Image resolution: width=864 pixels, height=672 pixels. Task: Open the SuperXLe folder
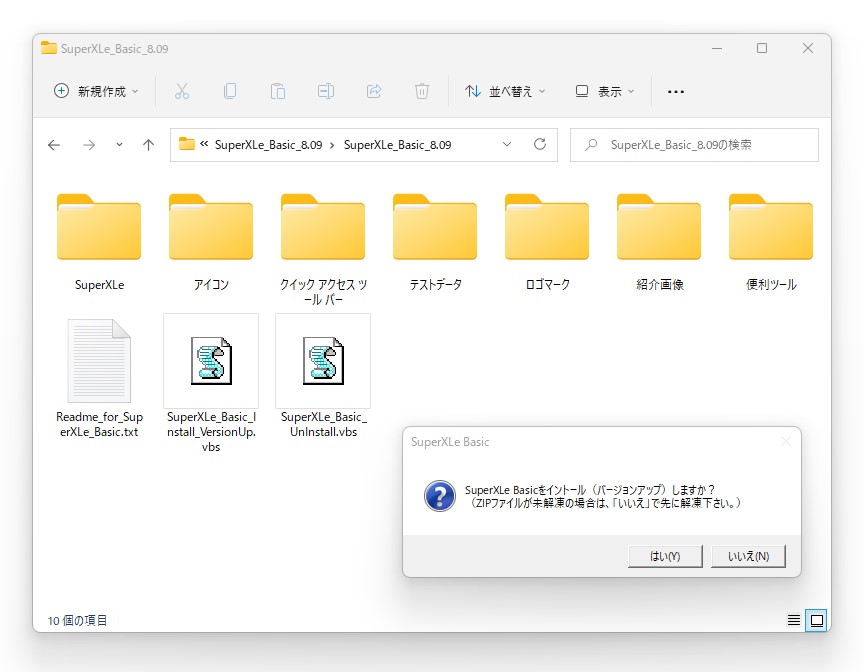tap(98, 230)
